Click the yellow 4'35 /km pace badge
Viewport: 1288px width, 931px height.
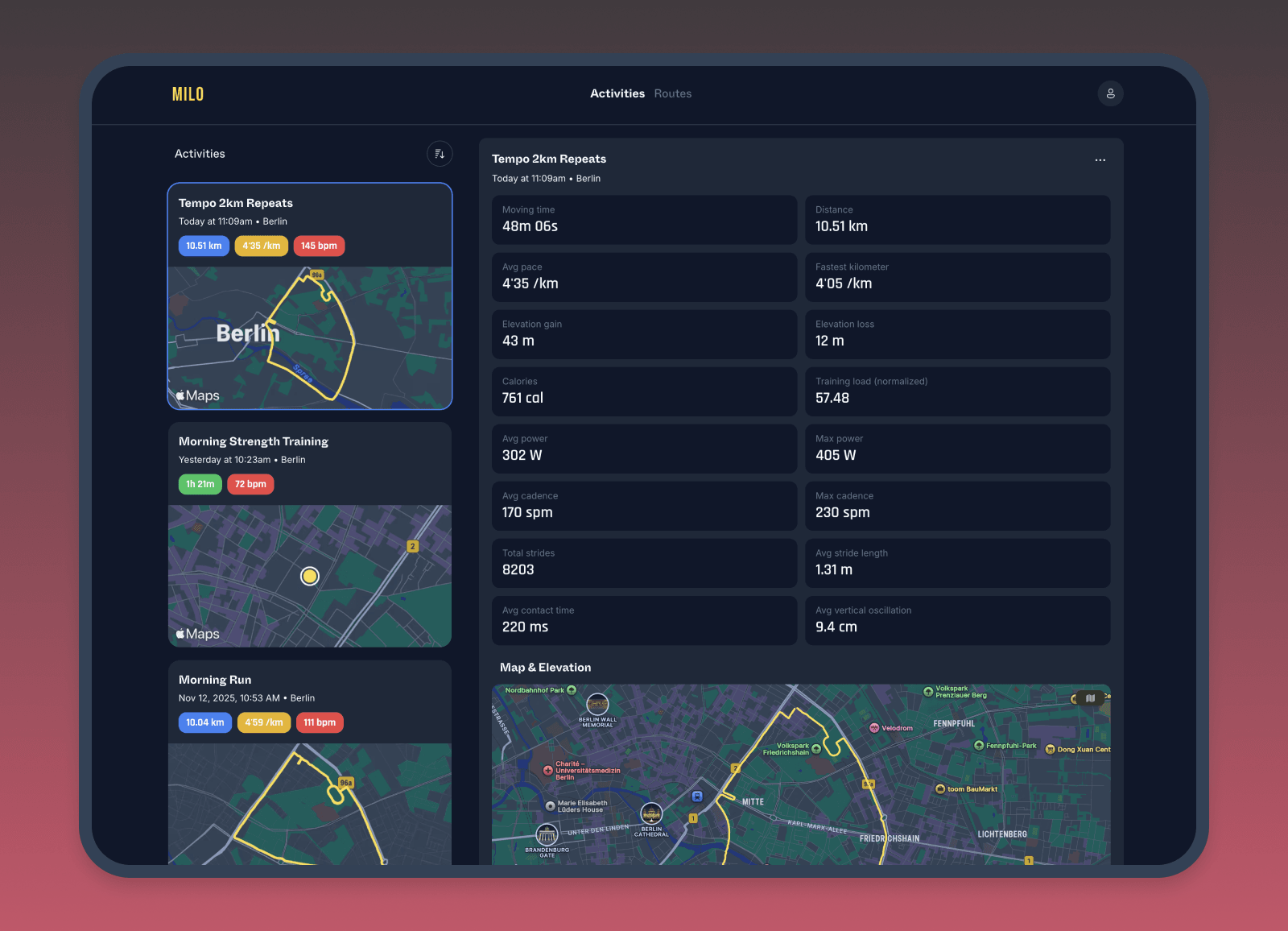click(x=261, y=246)
